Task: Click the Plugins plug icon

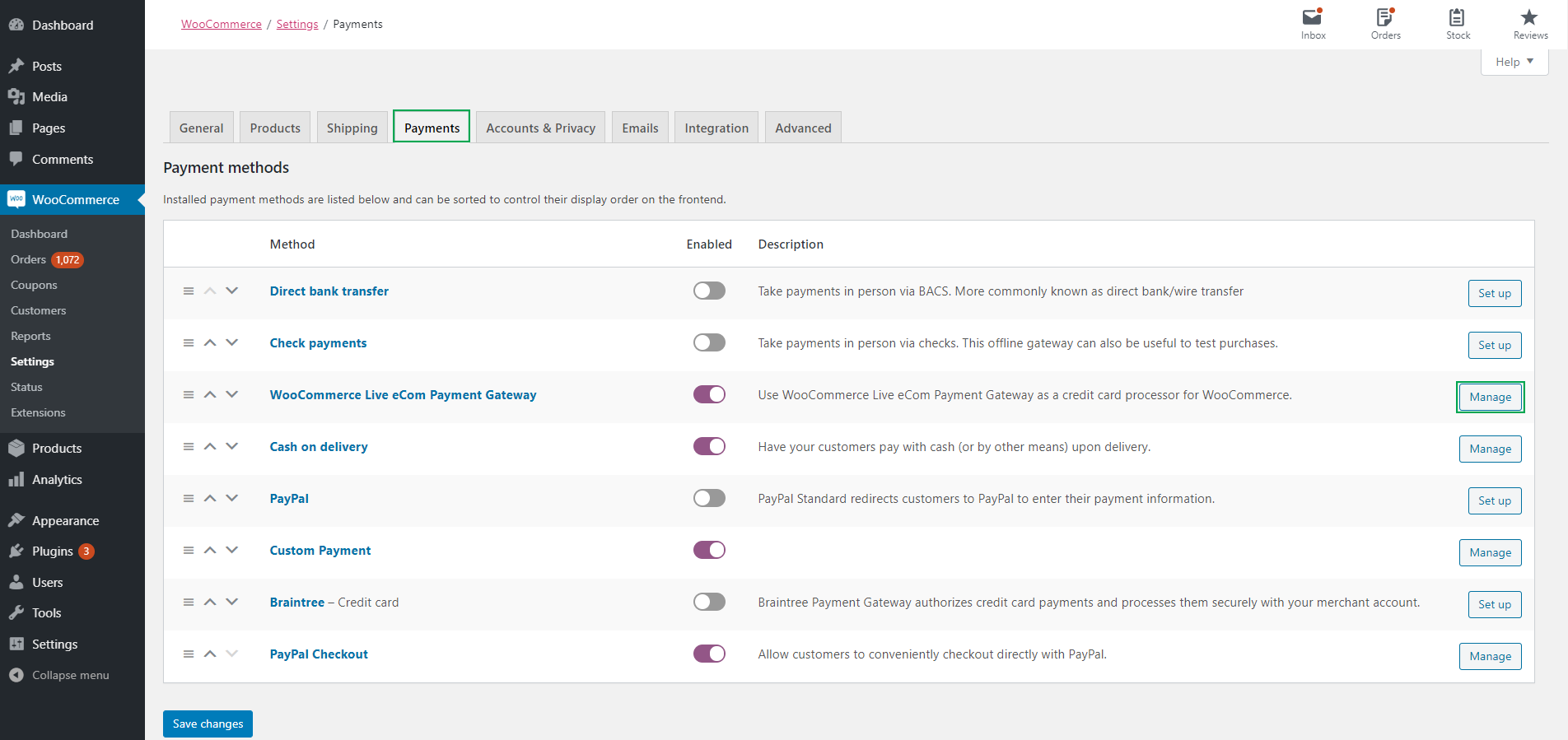Action: 16,551
